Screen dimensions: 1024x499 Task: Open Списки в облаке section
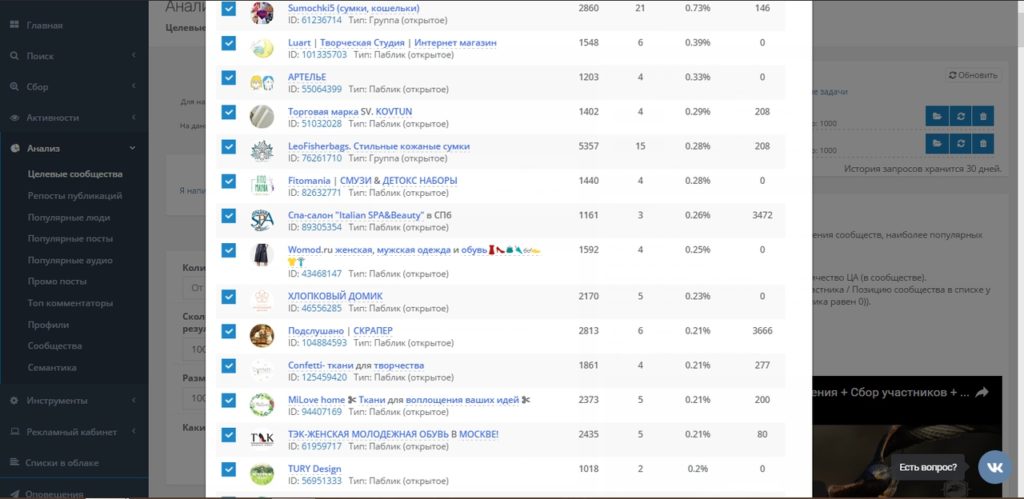(x=61, y=462)
